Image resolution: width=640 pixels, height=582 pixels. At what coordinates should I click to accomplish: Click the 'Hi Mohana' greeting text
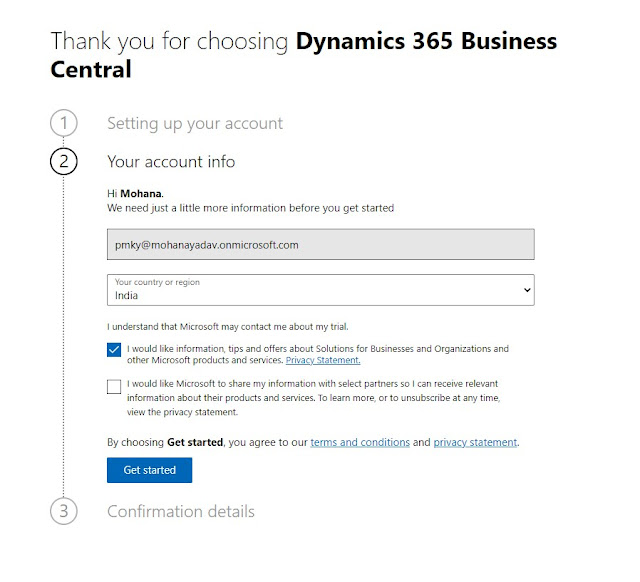click(135, 194)
